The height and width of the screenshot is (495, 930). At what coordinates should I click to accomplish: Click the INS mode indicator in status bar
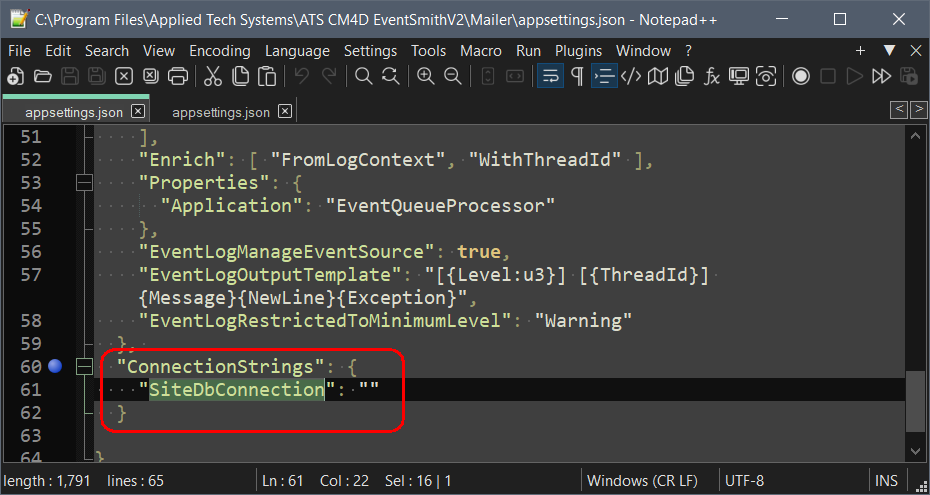[886, 481]
